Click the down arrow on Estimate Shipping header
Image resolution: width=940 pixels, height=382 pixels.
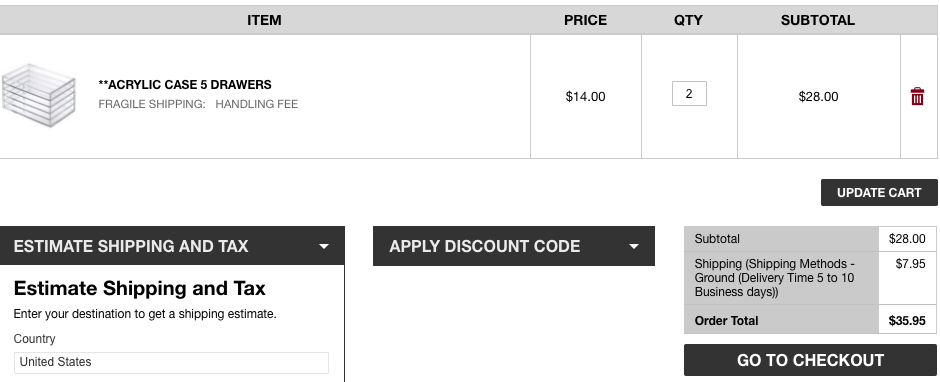[x=324, y=246]
